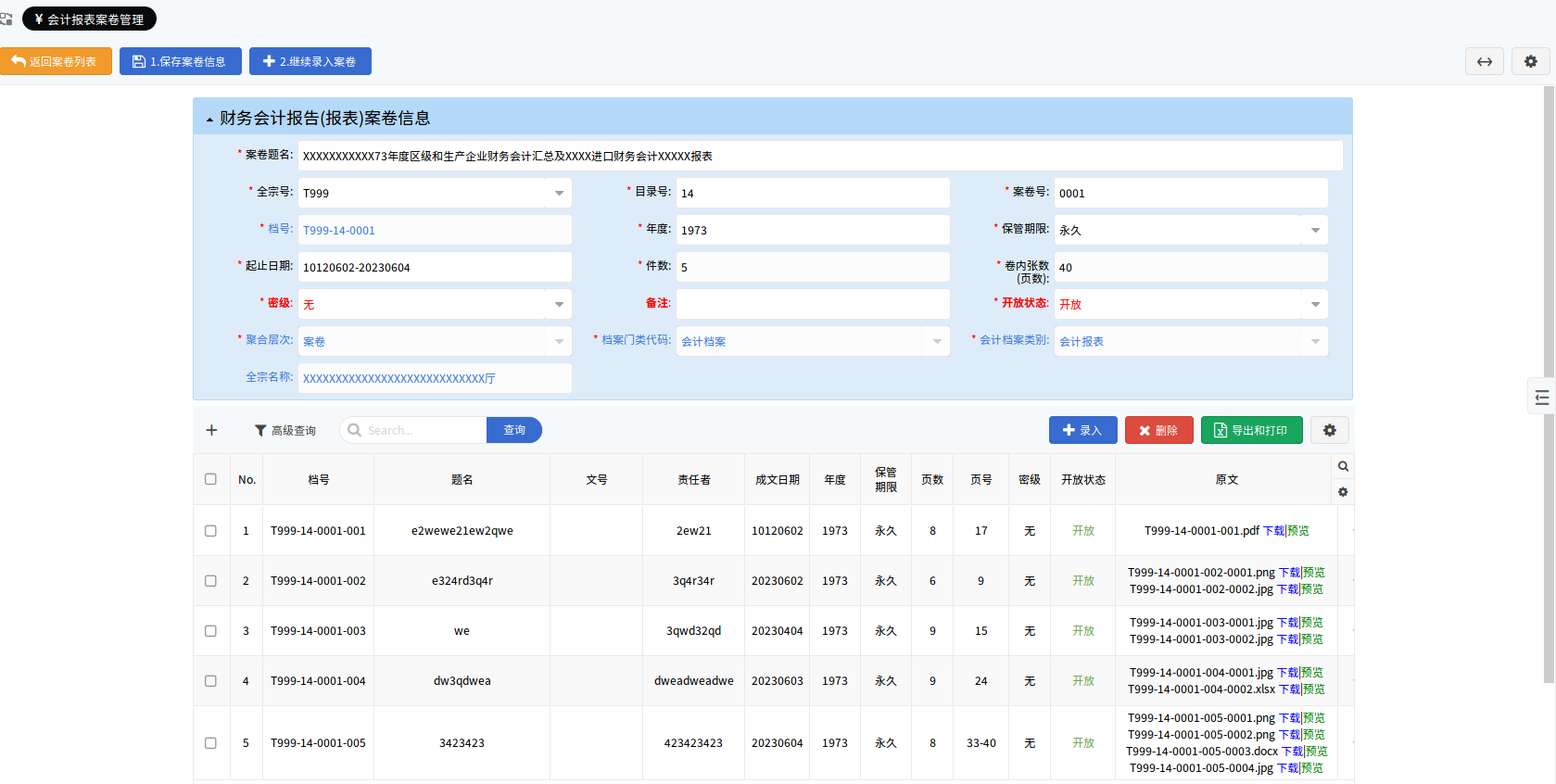Click the 目录号 field with 14

tap(813, 193)
